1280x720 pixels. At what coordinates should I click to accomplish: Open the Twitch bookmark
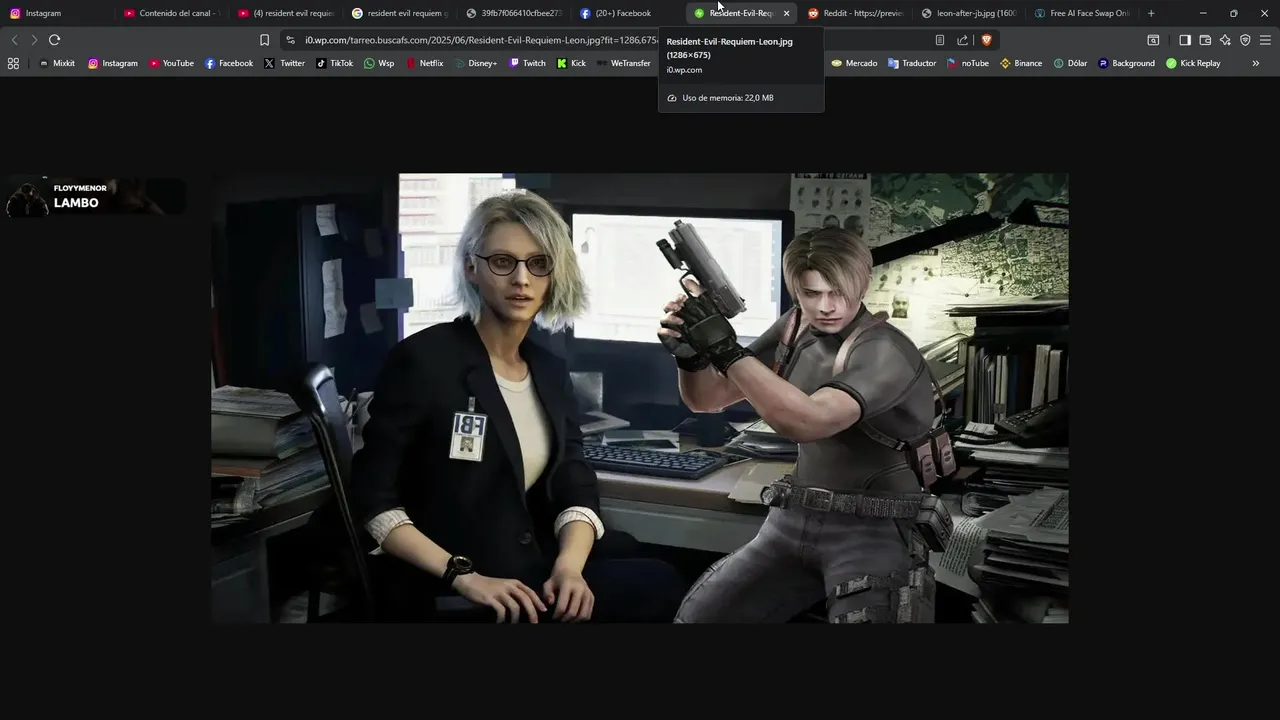coord(528,63)
